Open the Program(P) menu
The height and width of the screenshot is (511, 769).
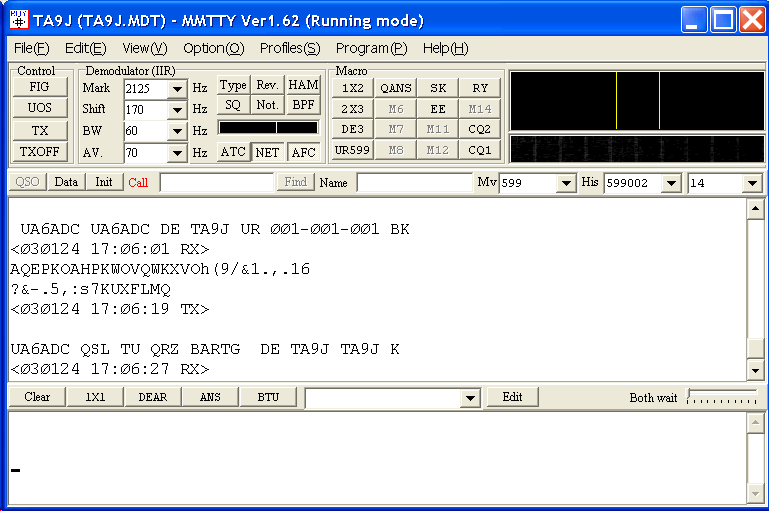coord(371,48)
